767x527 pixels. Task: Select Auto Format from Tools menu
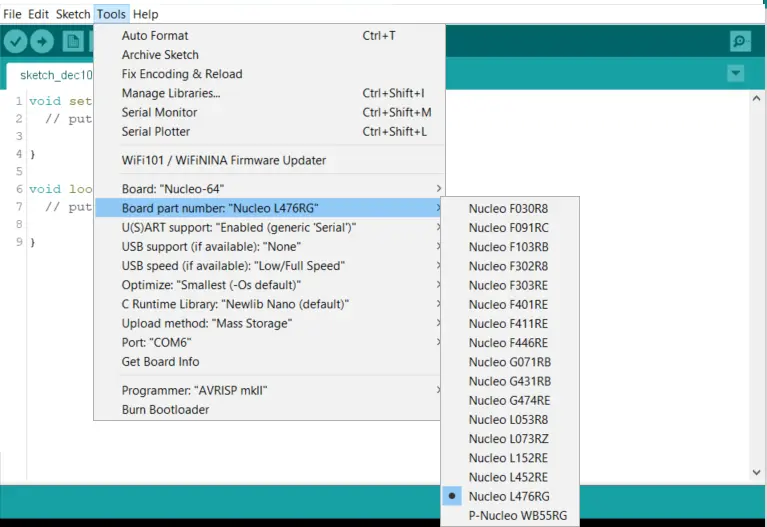(x=155, y=36)
